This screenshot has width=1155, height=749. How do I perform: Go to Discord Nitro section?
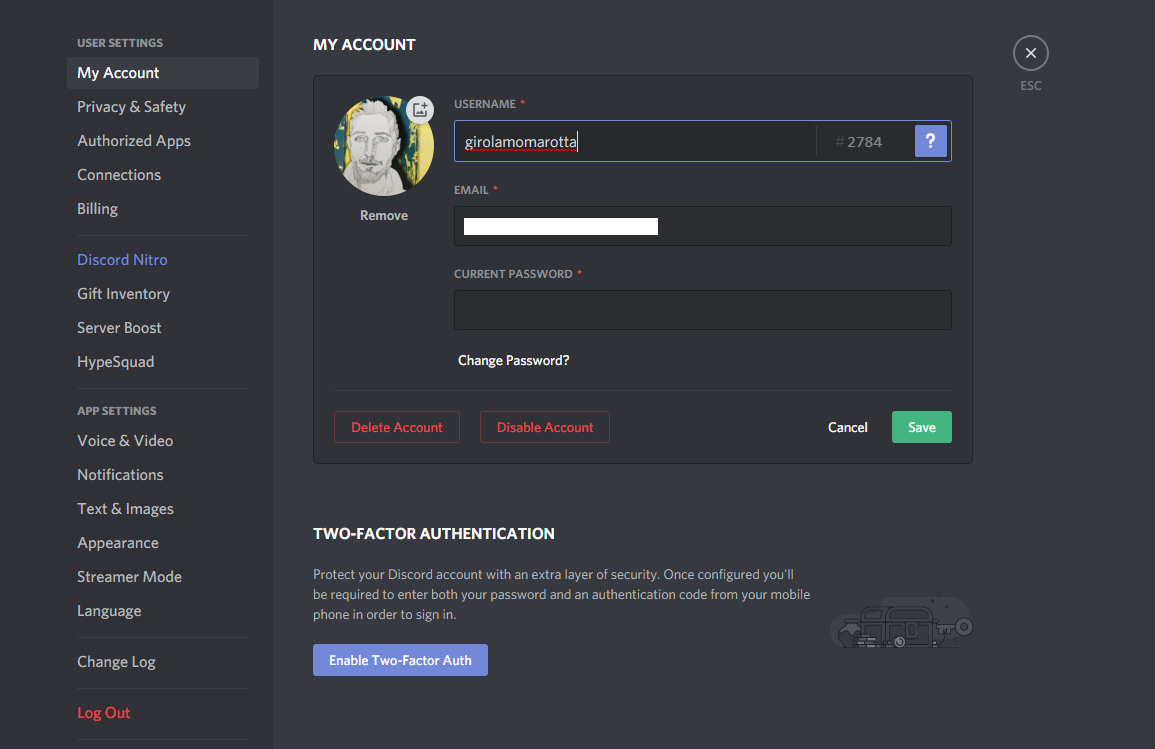122,260
